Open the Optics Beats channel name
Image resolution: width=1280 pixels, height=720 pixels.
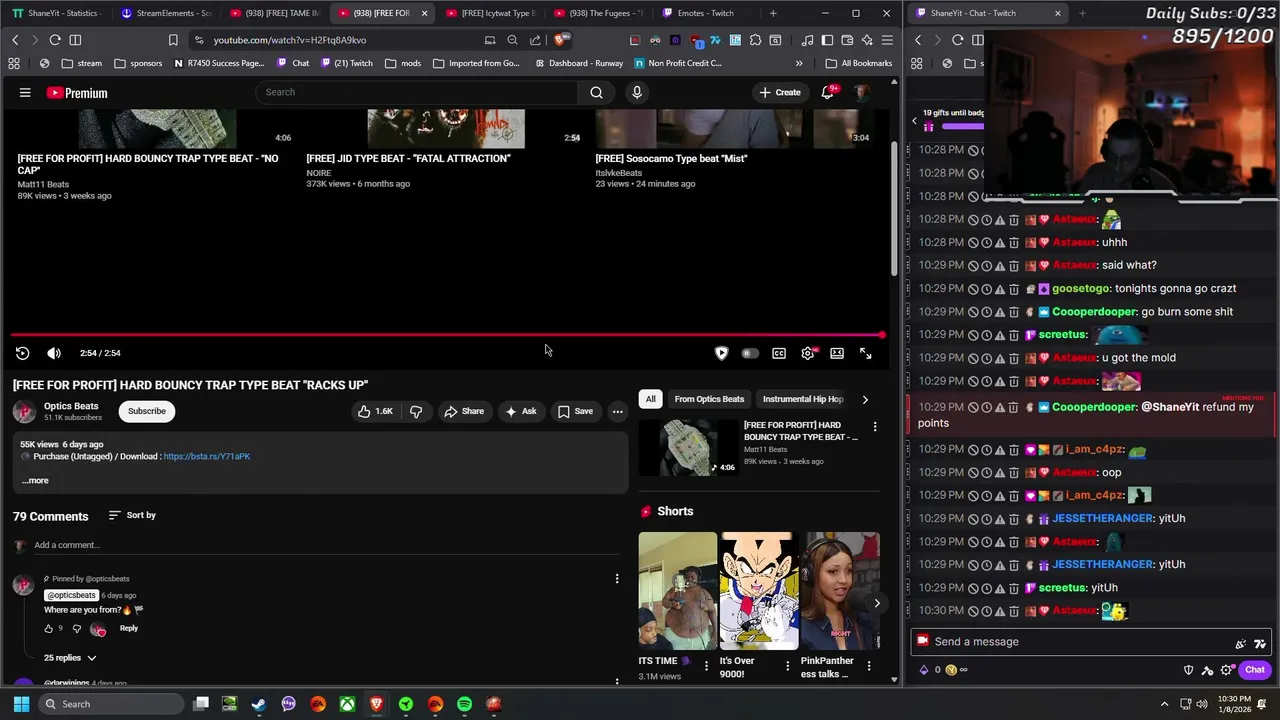pyautogui.click(x=71, y=406)
